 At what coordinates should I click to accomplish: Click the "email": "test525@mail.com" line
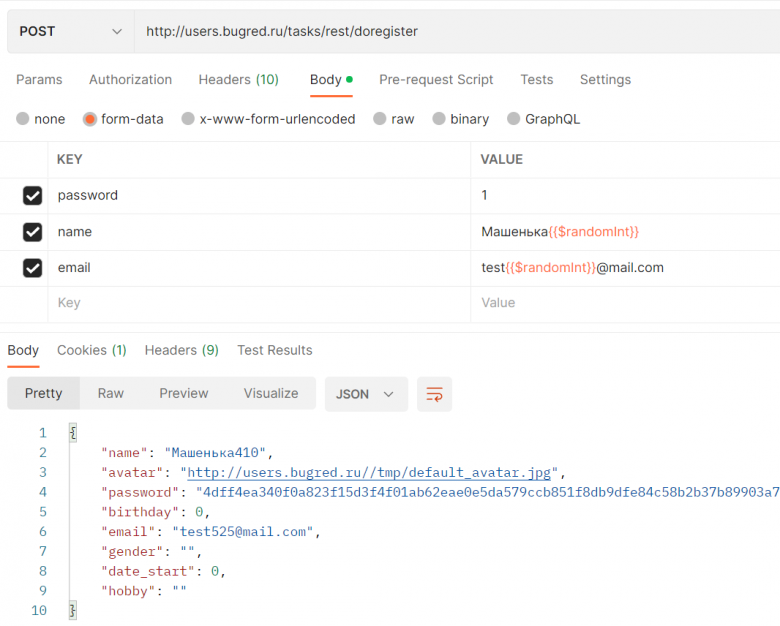210,531
